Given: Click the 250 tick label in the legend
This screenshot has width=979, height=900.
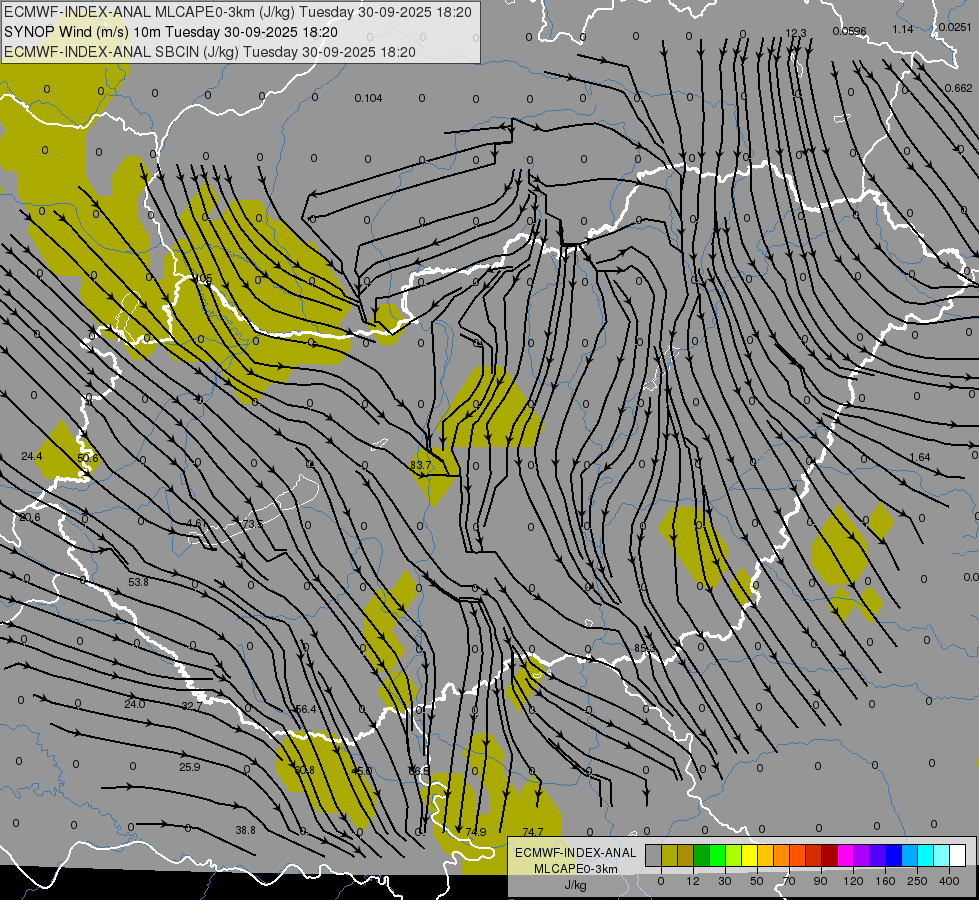Looking at the screenshot, I should [x=917, y=881].
